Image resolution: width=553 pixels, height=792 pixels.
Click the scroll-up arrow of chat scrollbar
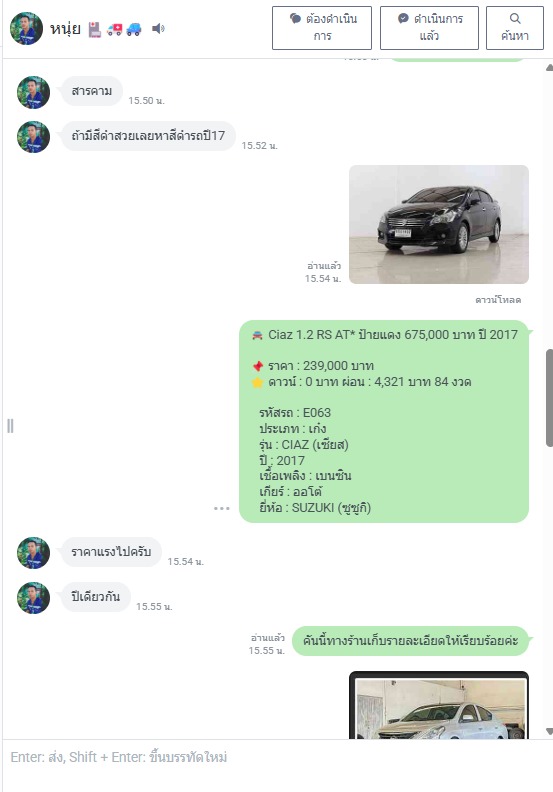point(549,68)
